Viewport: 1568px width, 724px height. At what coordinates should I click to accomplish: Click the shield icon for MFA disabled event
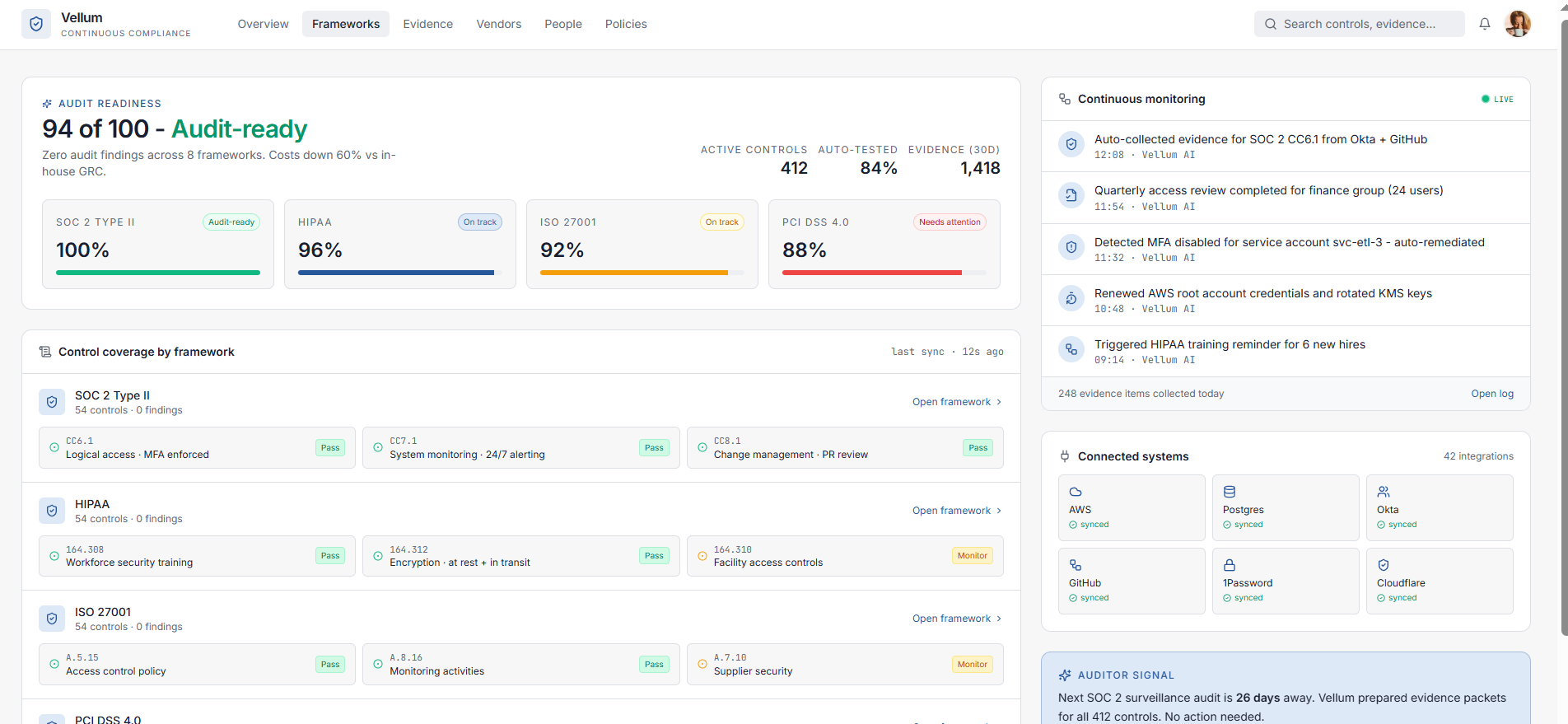[x=1071, y=246]
